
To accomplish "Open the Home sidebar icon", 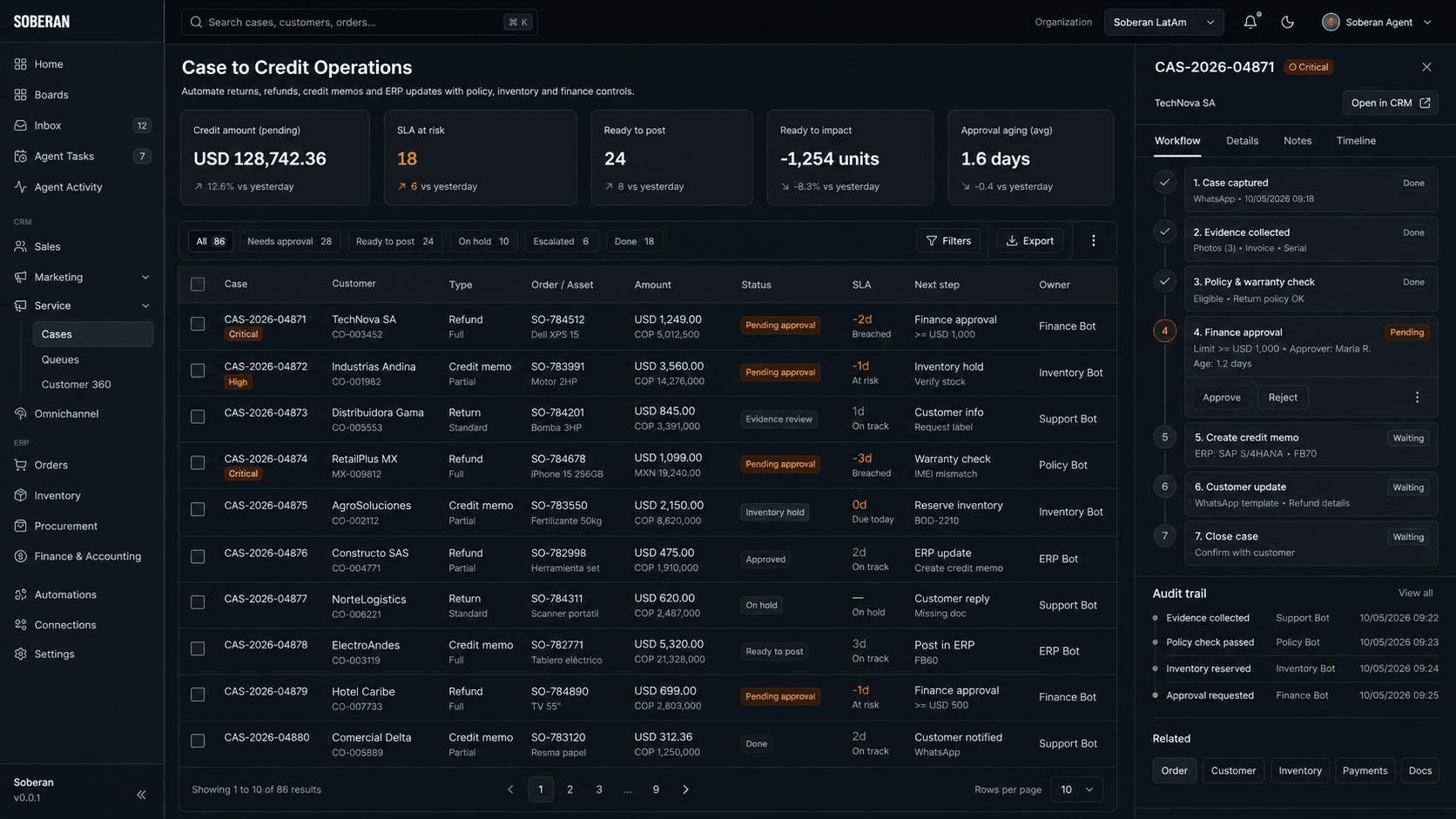I will coord(20,64).
